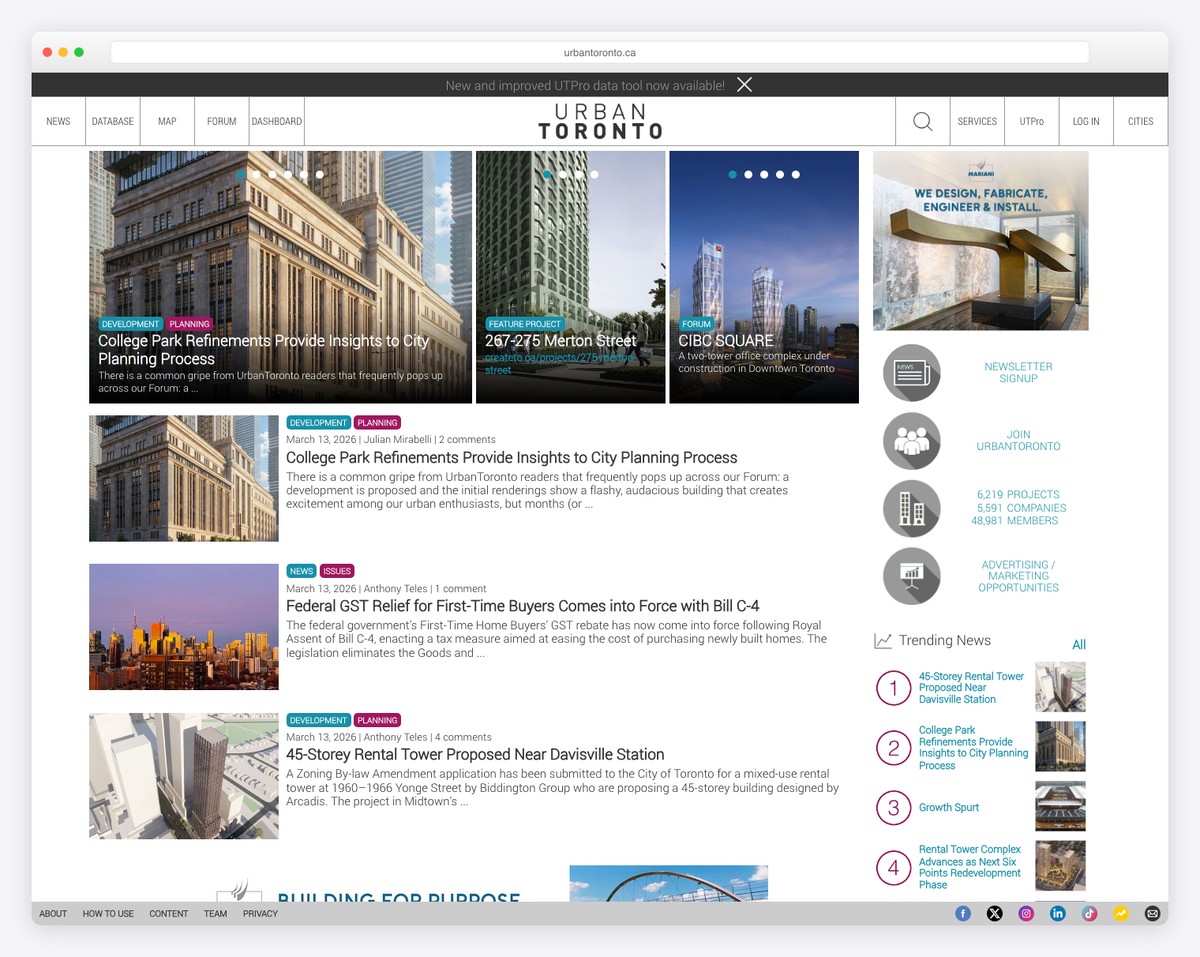This screenshot has height=957, width=1200.
Task: Open the DATABASE section from the top menu
Action: coord(112,120)
